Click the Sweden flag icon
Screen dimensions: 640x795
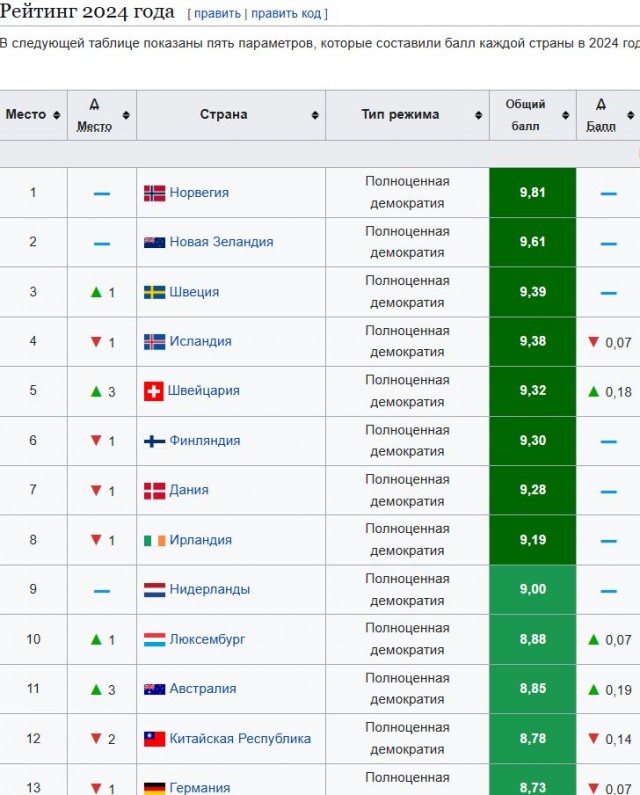[154, 293]
